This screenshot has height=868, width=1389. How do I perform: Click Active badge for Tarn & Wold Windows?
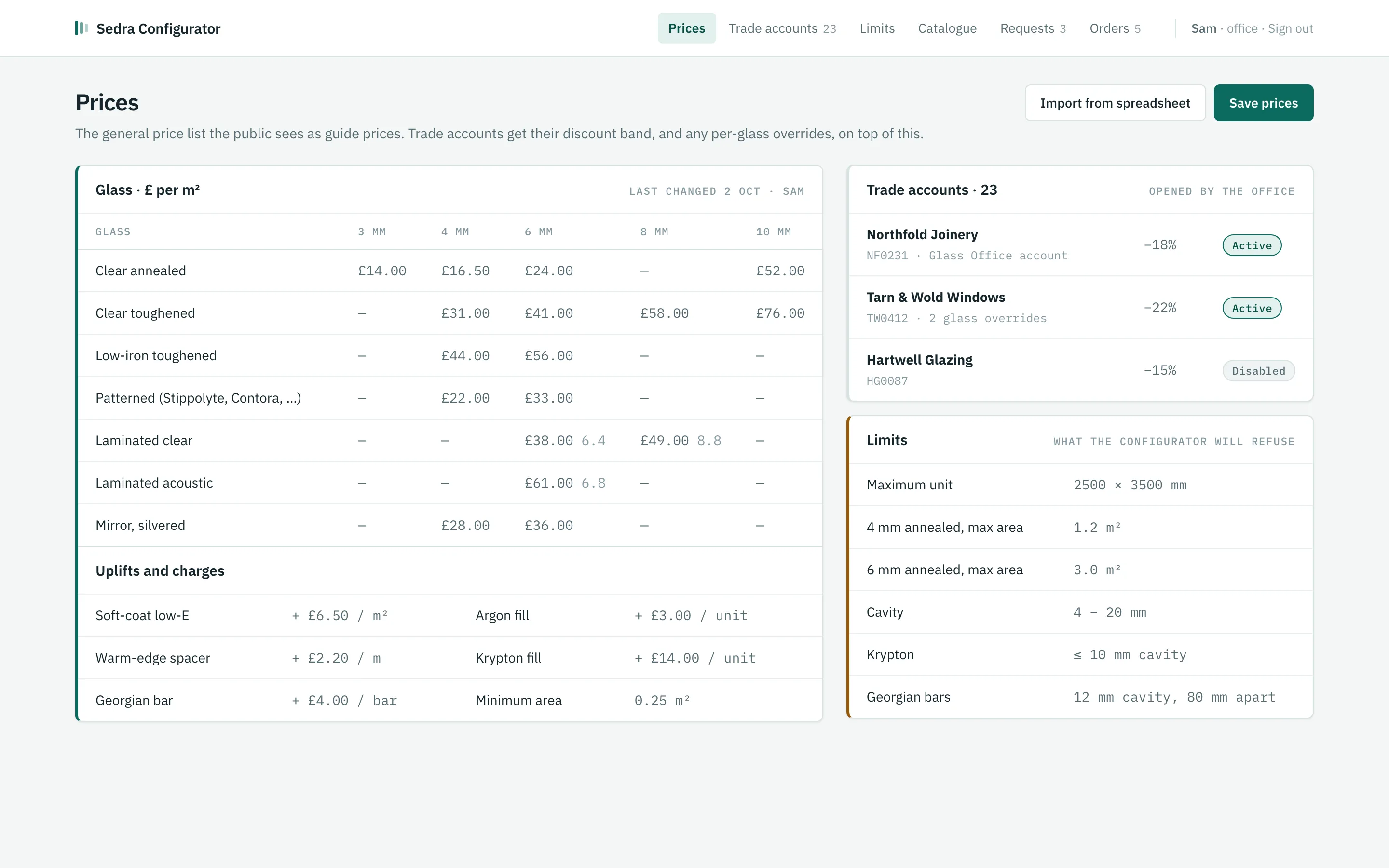tap(1252, 308)
